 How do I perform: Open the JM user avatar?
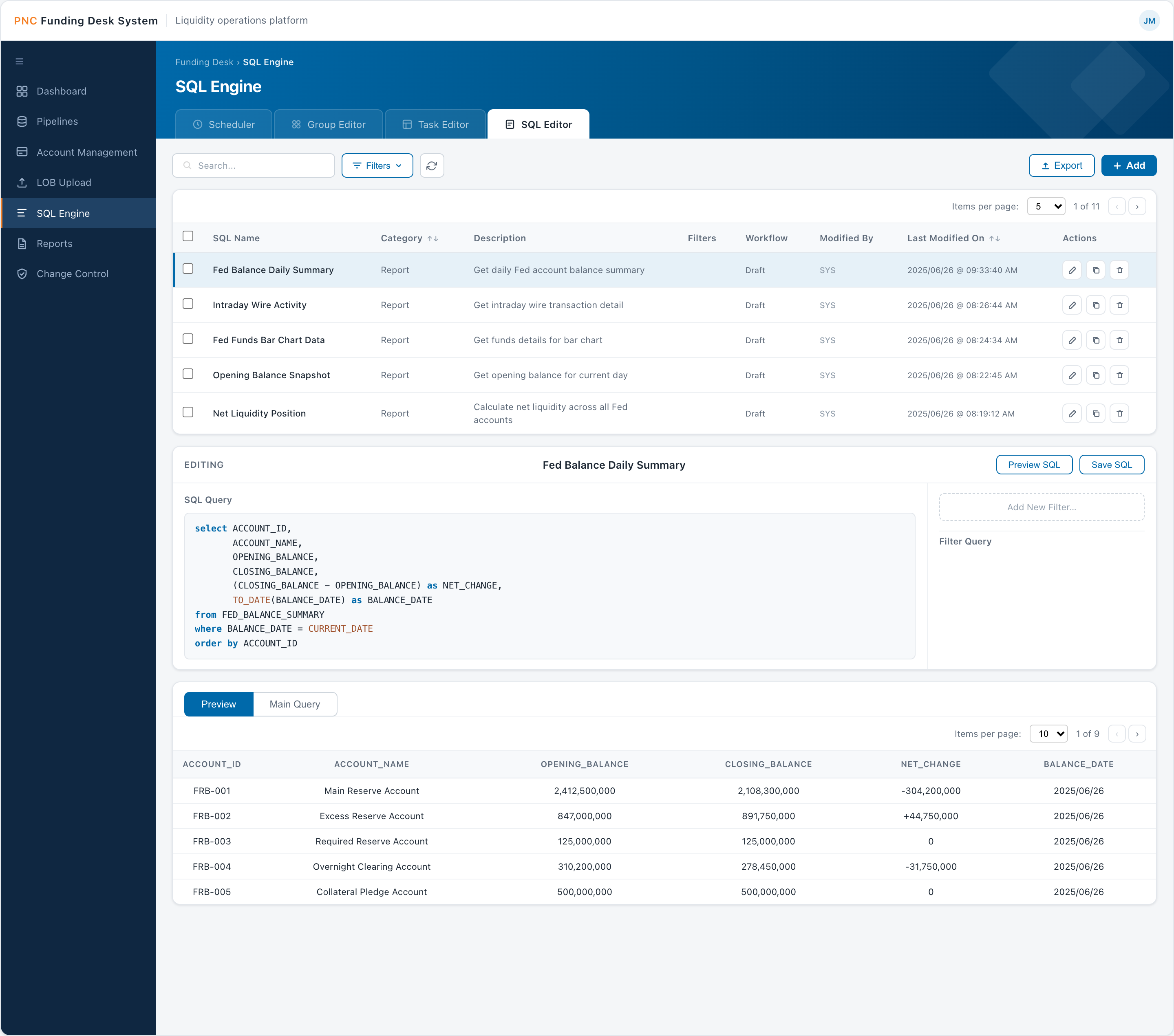pos(1149,21)
